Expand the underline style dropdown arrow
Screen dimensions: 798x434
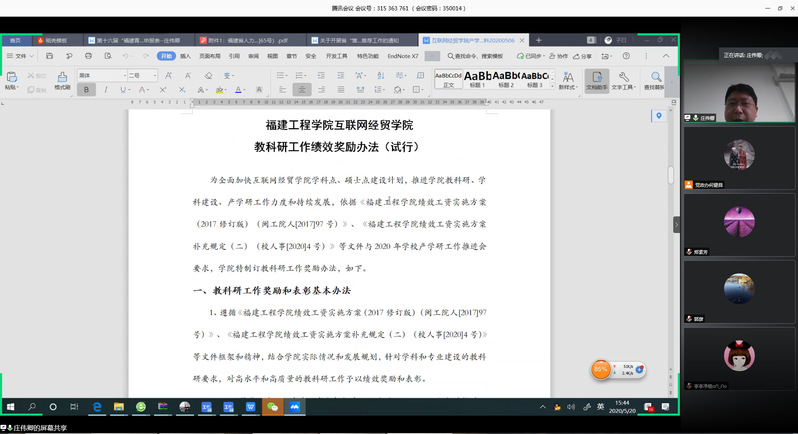point(129,90)
